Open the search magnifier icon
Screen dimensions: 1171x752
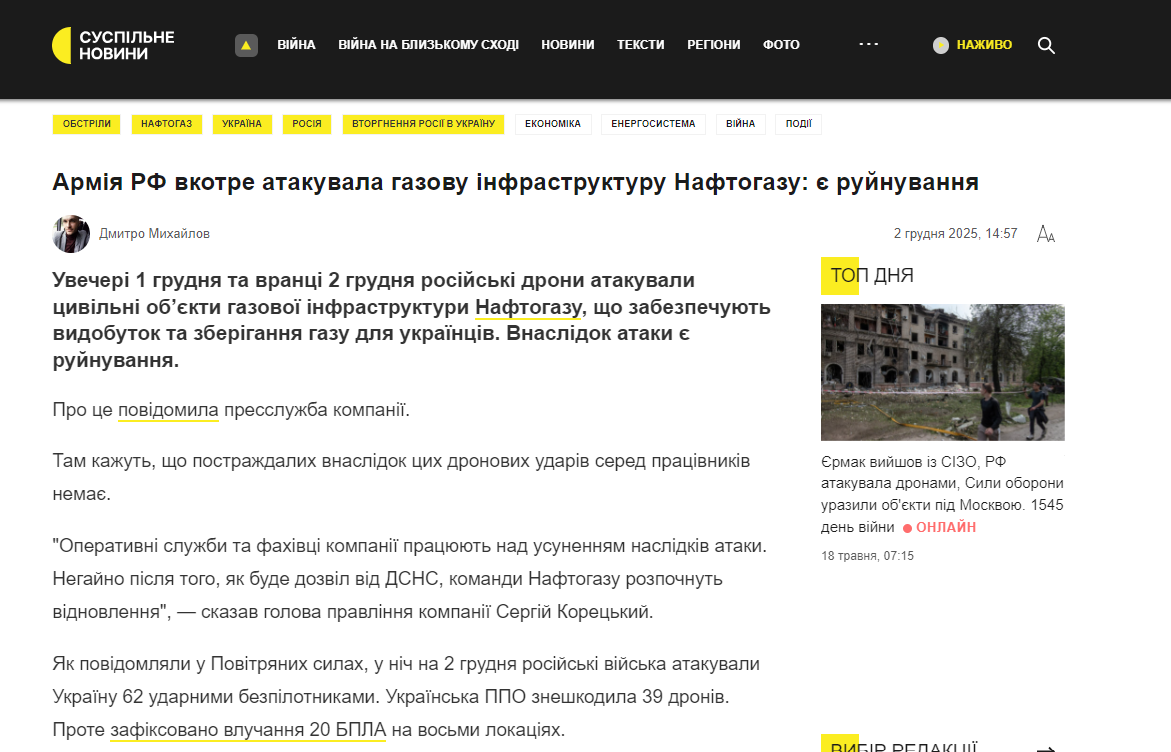1046,46
